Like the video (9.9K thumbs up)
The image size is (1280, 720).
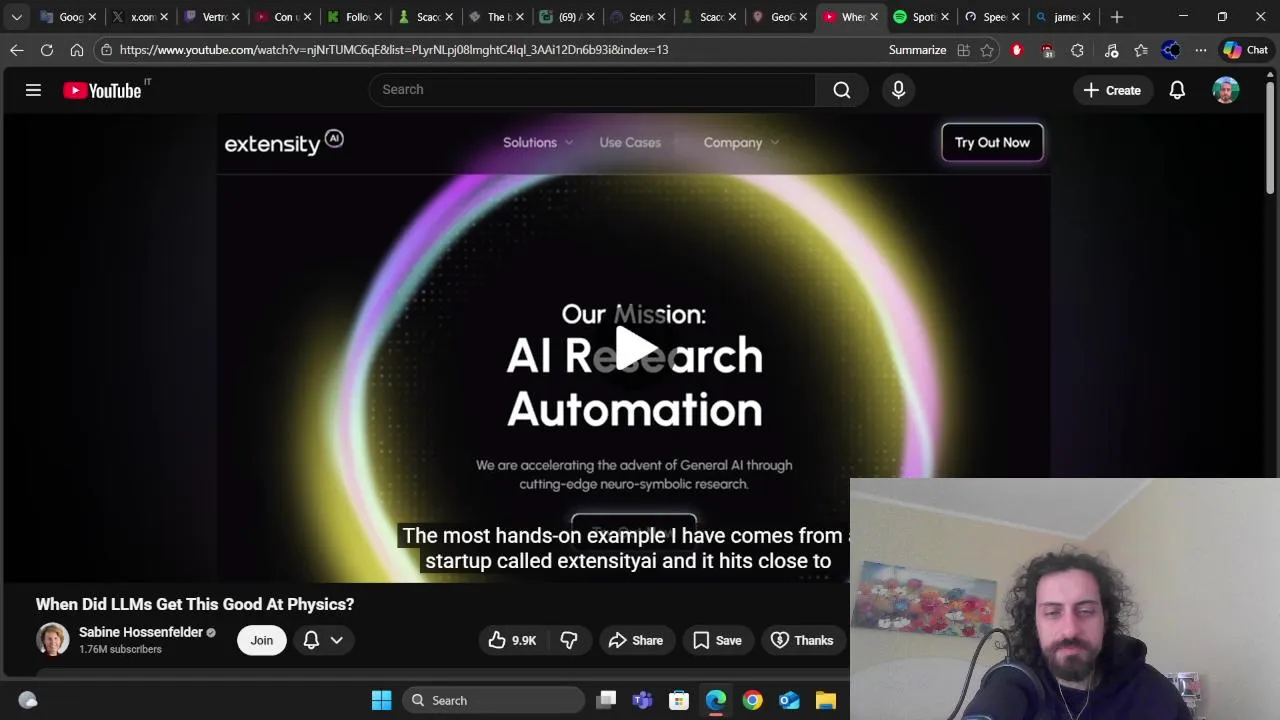pyautogui.click(x=512, y=640)
